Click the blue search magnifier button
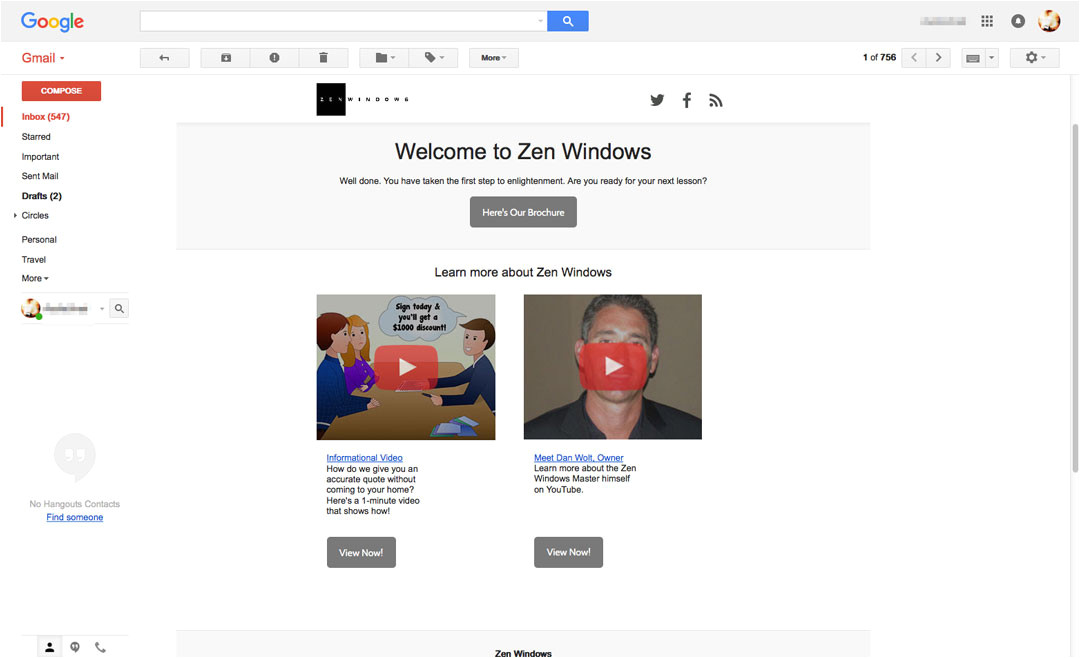The width and height of the screenshot is (1080, 658). (x=568, y=21)
